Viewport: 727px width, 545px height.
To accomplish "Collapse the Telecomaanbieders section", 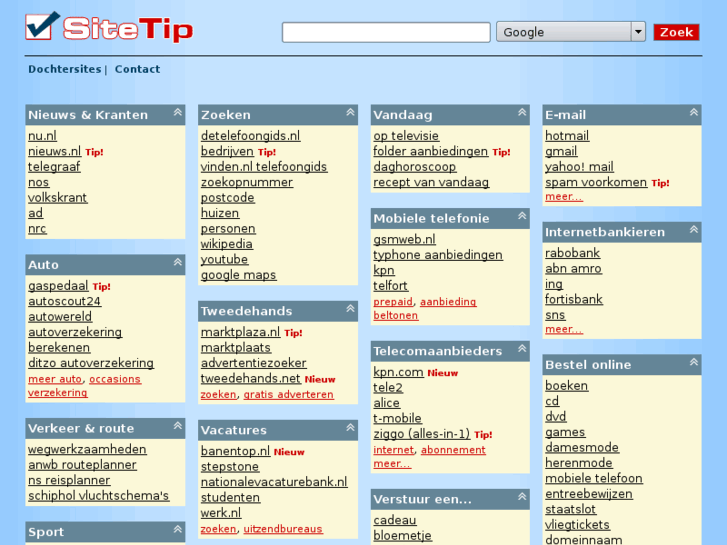I will [x=522, y=348].
